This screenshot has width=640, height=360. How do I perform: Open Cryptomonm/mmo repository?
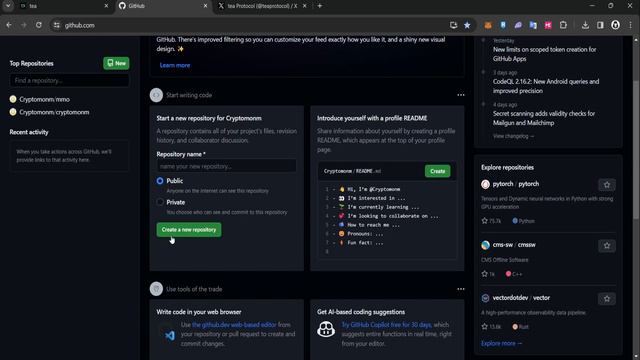click(x=44, y=99)
